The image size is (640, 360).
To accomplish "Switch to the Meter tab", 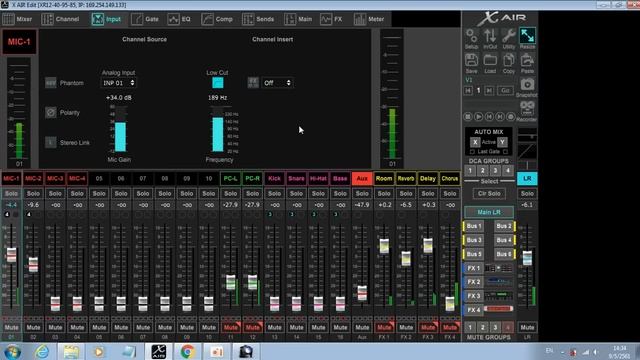I will [369, 19].
